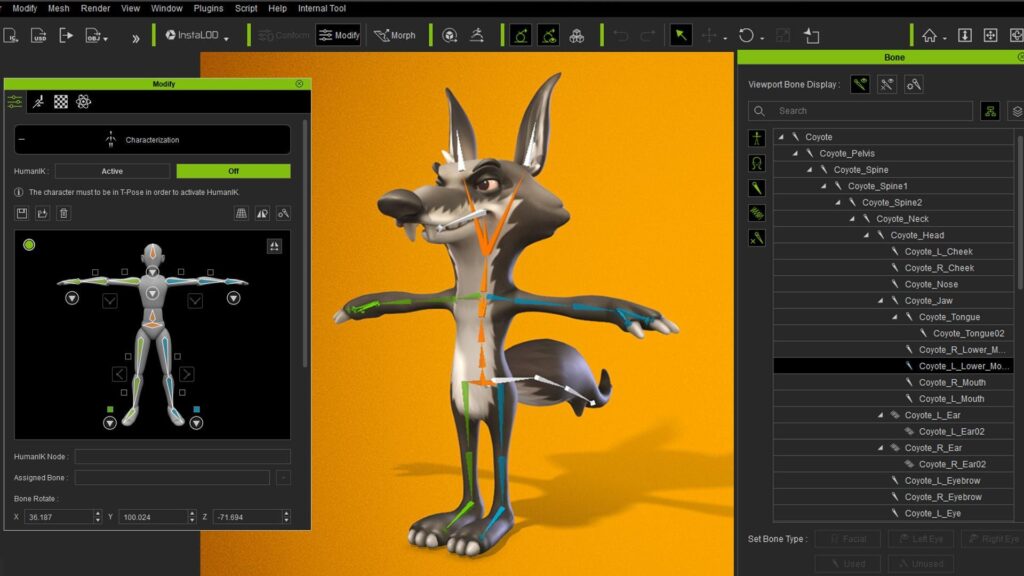Screen dimensions: 1024x576
Task: Set HumanIK to Active
Action: point(112,171)
